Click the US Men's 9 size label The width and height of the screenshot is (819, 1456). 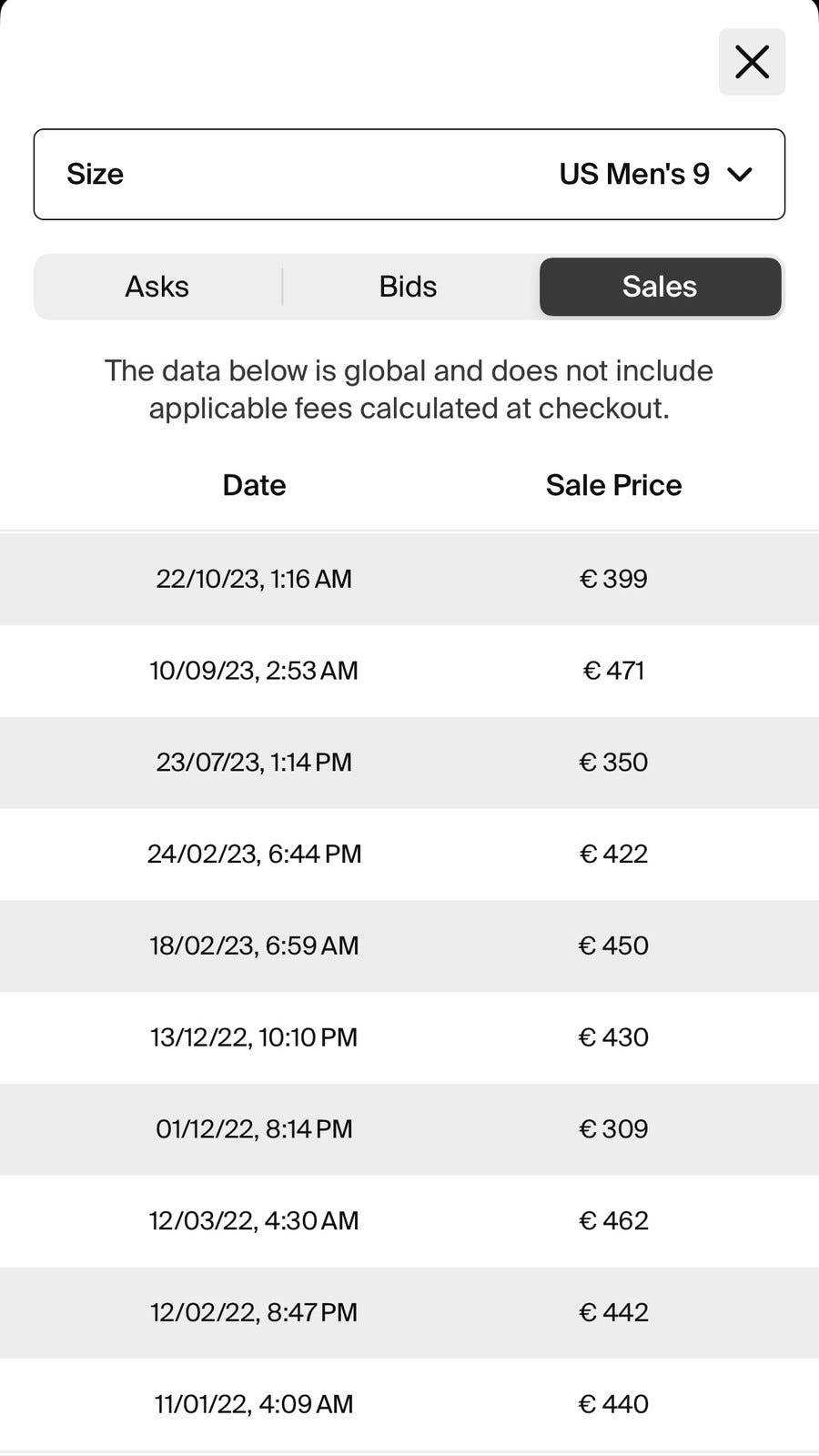[634, 174]
